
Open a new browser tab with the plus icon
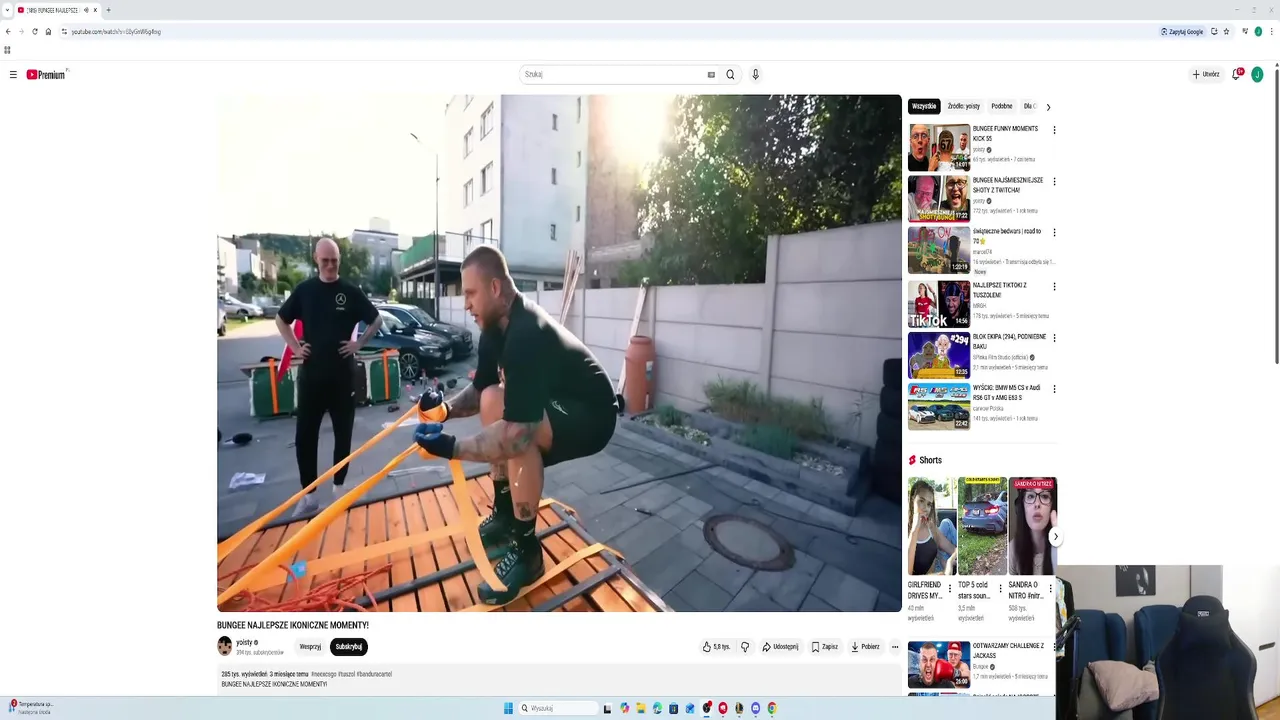[x=108, y=10]
